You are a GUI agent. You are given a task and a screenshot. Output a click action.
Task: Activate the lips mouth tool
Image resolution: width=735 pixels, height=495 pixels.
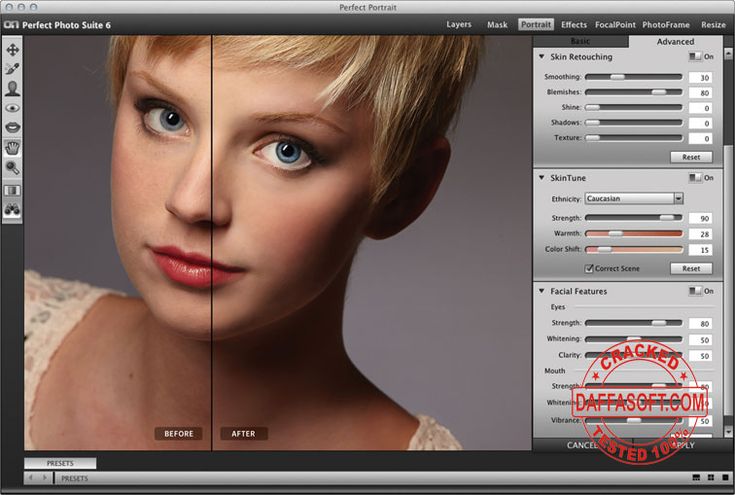point(13,128)
